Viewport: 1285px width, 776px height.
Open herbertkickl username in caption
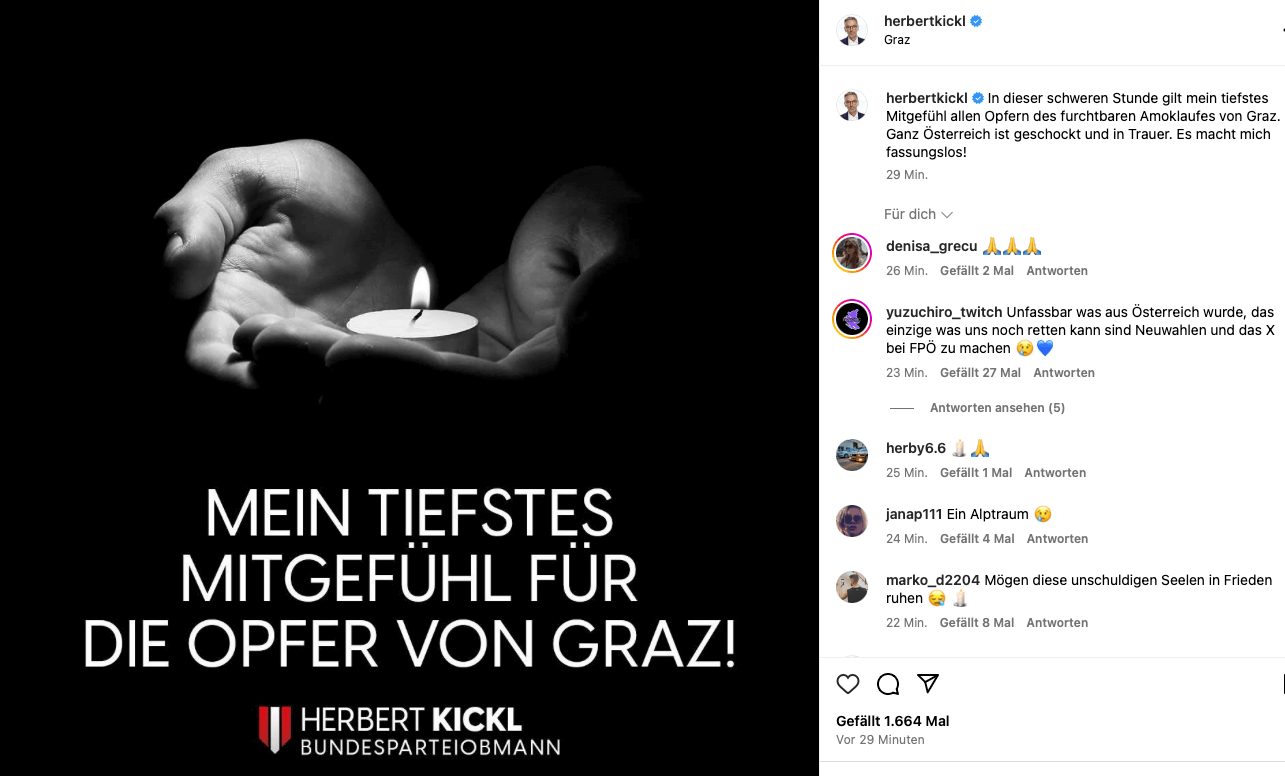[926, 98]
